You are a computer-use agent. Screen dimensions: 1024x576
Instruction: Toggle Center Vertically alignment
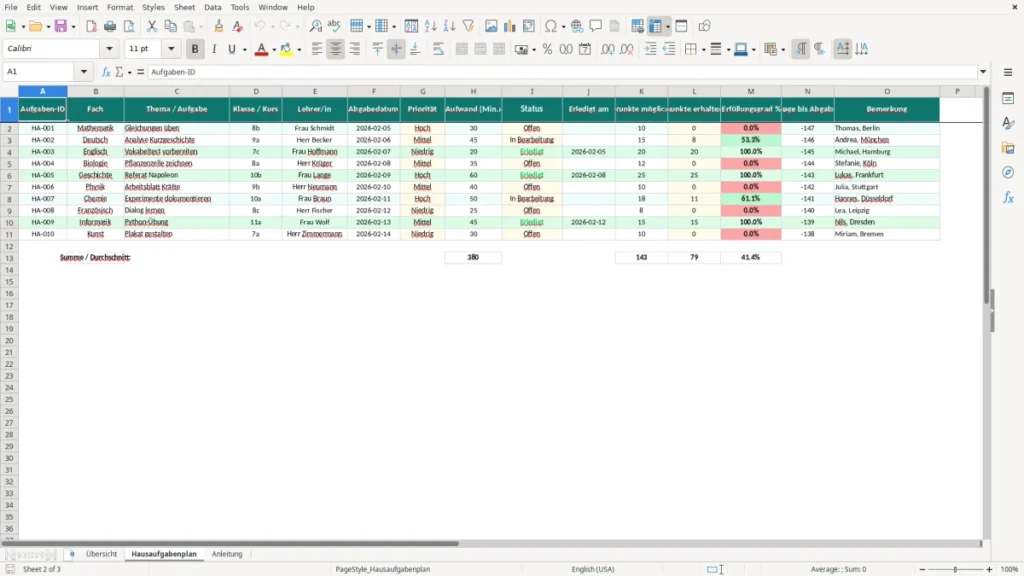396,49
